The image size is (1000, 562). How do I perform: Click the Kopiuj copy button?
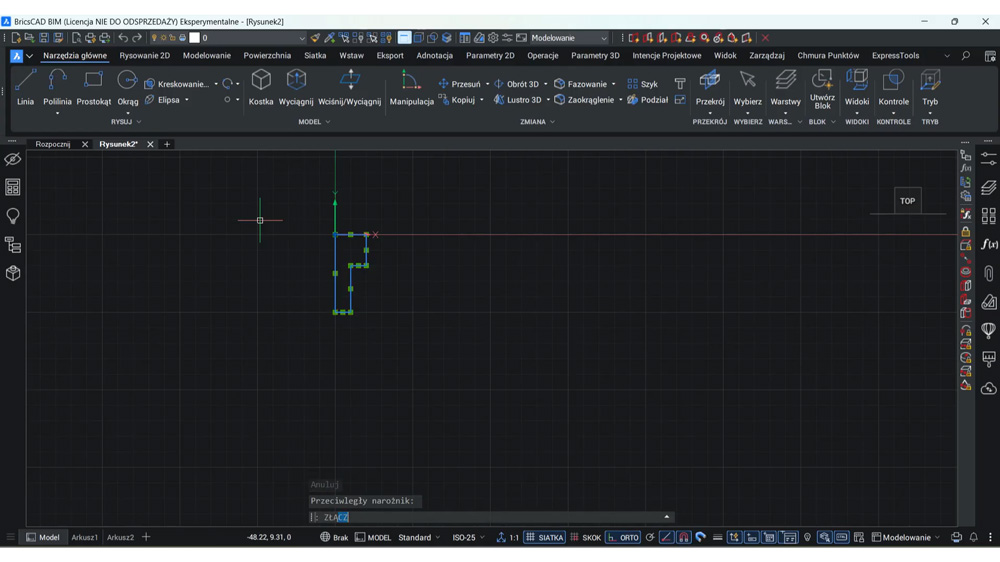(457, 100)
